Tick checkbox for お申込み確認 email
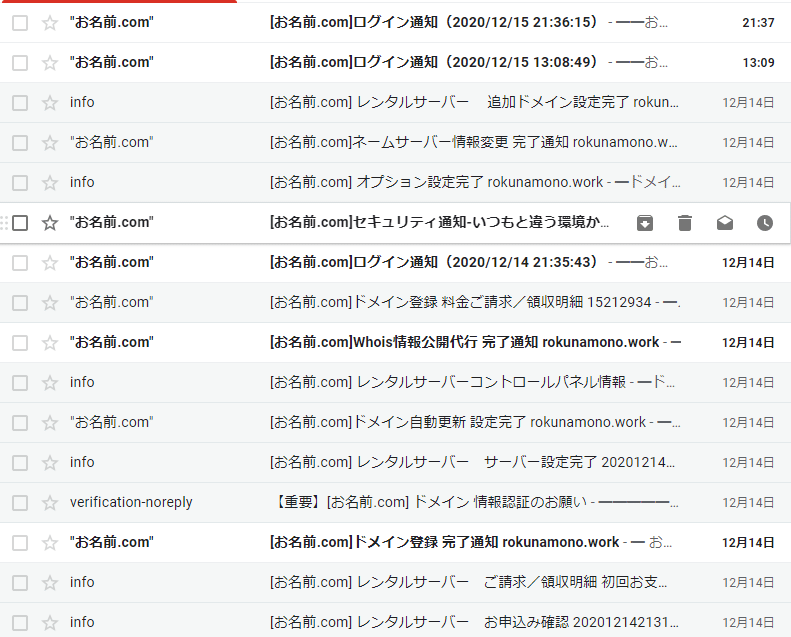Image resolution: width=791 pixels, height=637 pixels. click(x=20, y=623)
